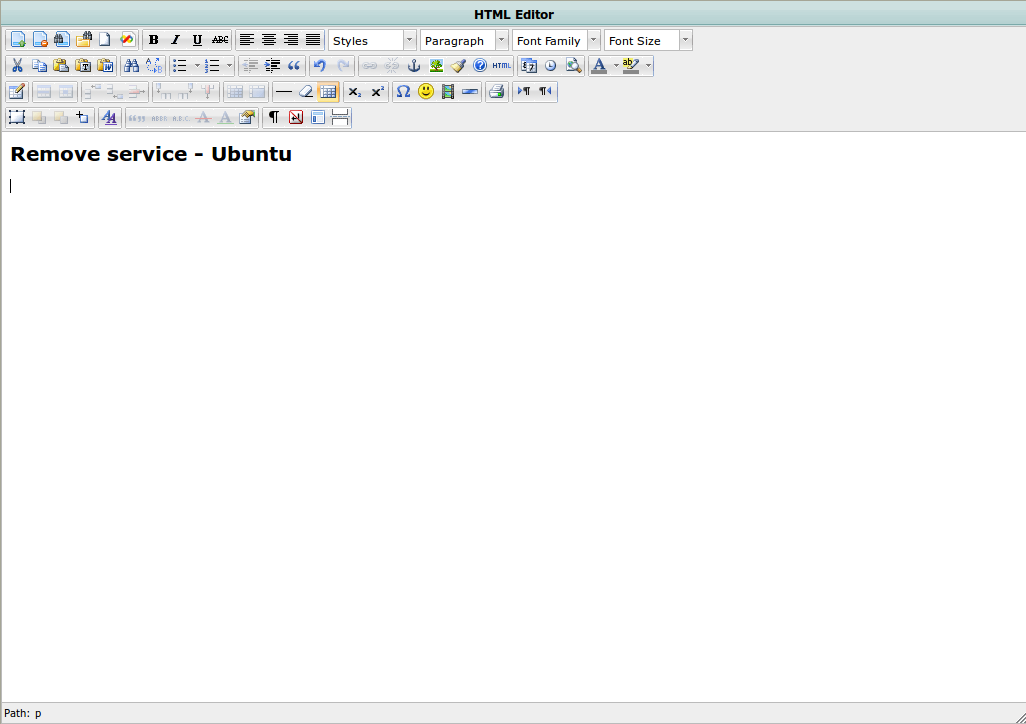Toggle visual control characters (pilcrow)
The image size is (1026, 724).
(x=274, y=118)
